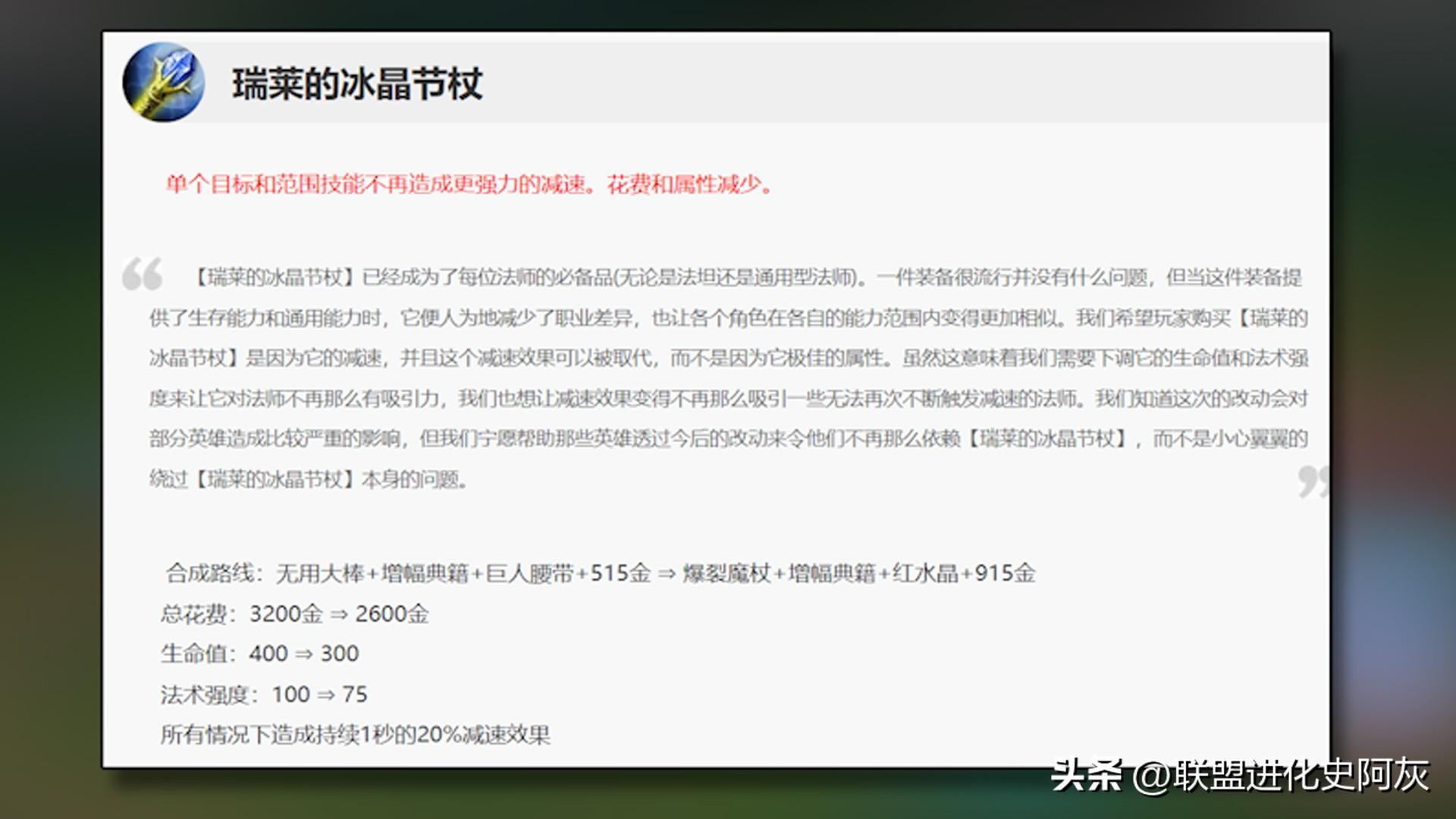Click the last paragraph line starting with 绕过
1456x819 pixels.
(308, 479)
